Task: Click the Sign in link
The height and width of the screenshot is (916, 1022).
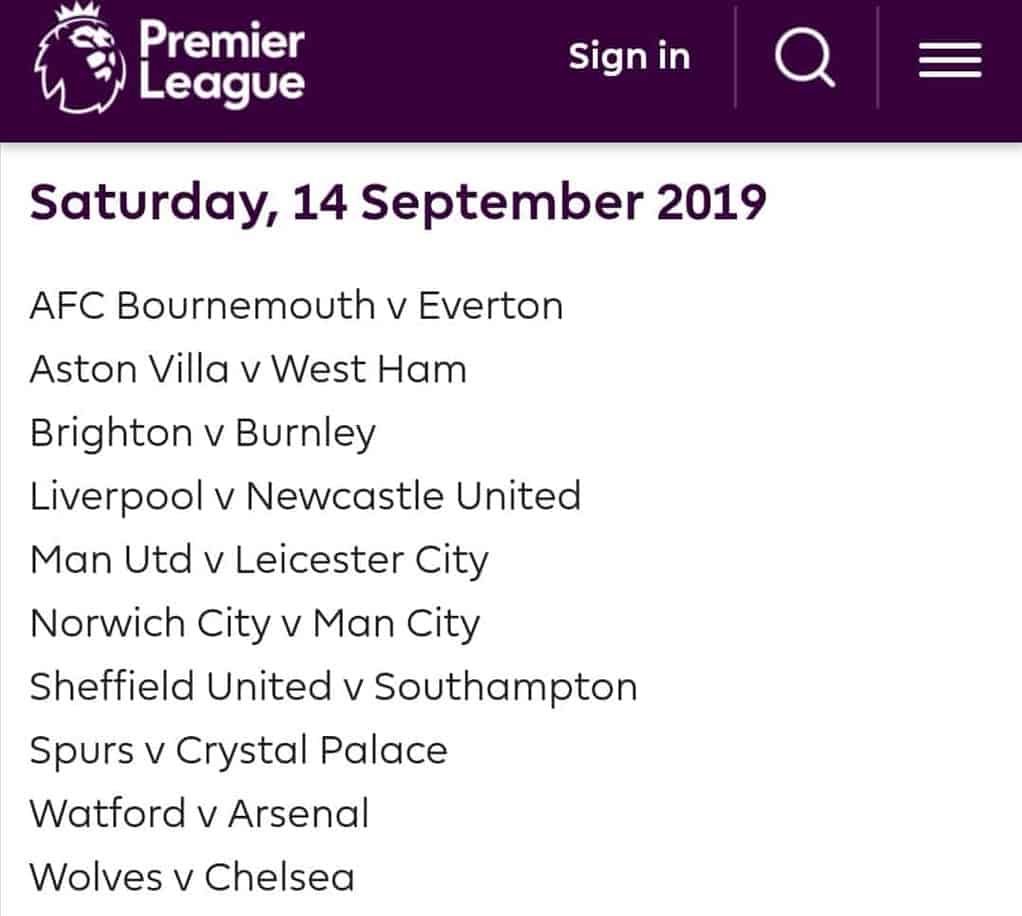Action: click(x=629, y=56)
